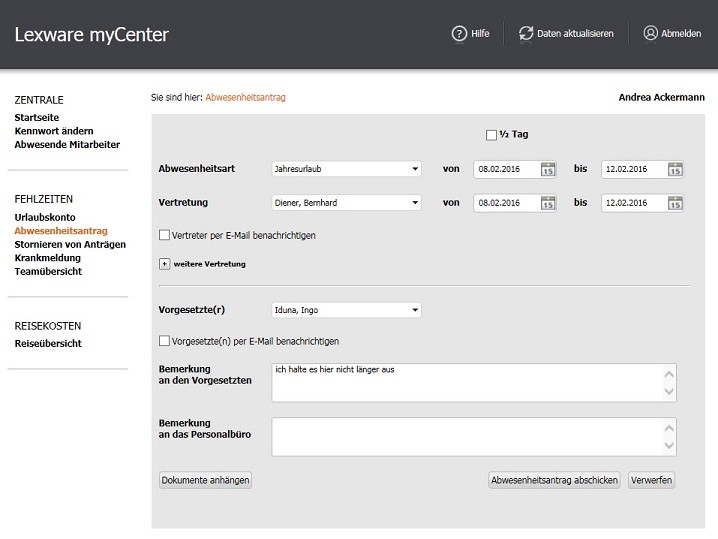The image size is (718, 539).
Task: Click the Abmelden user icon
Action: click(650, 33)
